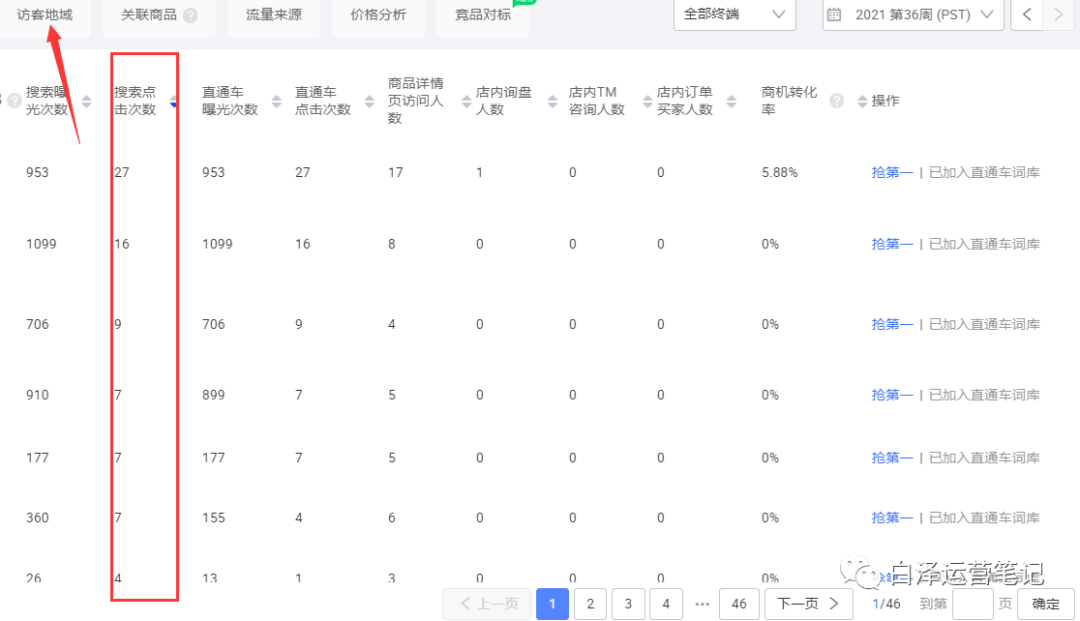Toggle ascending sort on 搜索点击次数 column

click(173, 96)
